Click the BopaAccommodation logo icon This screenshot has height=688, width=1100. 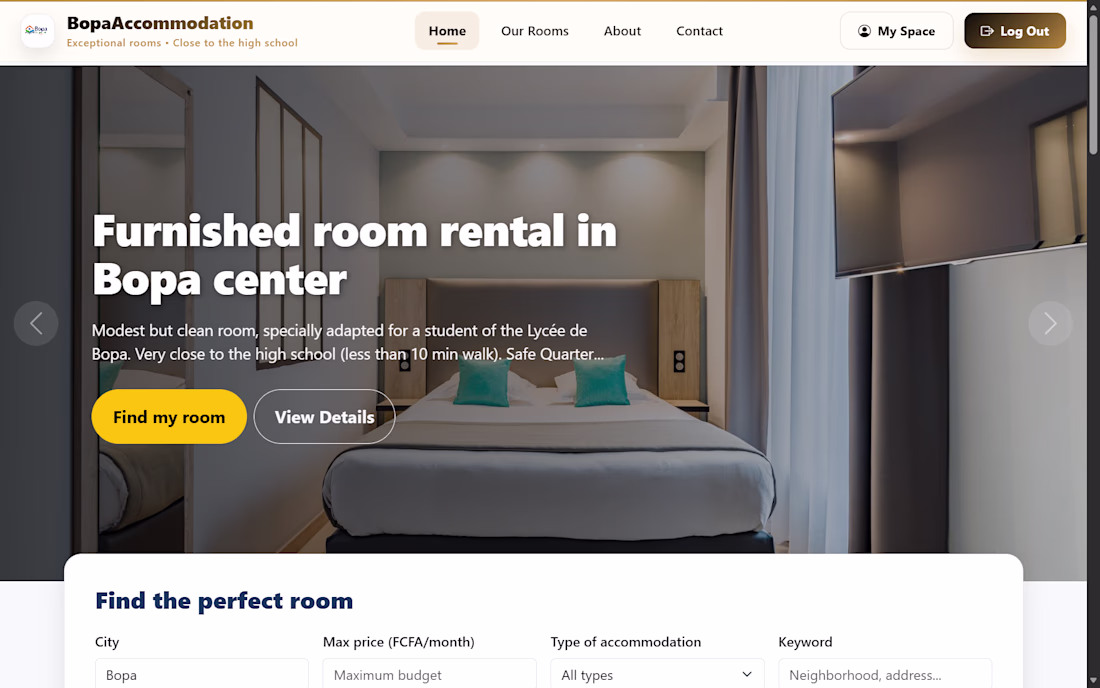[37, 31]
